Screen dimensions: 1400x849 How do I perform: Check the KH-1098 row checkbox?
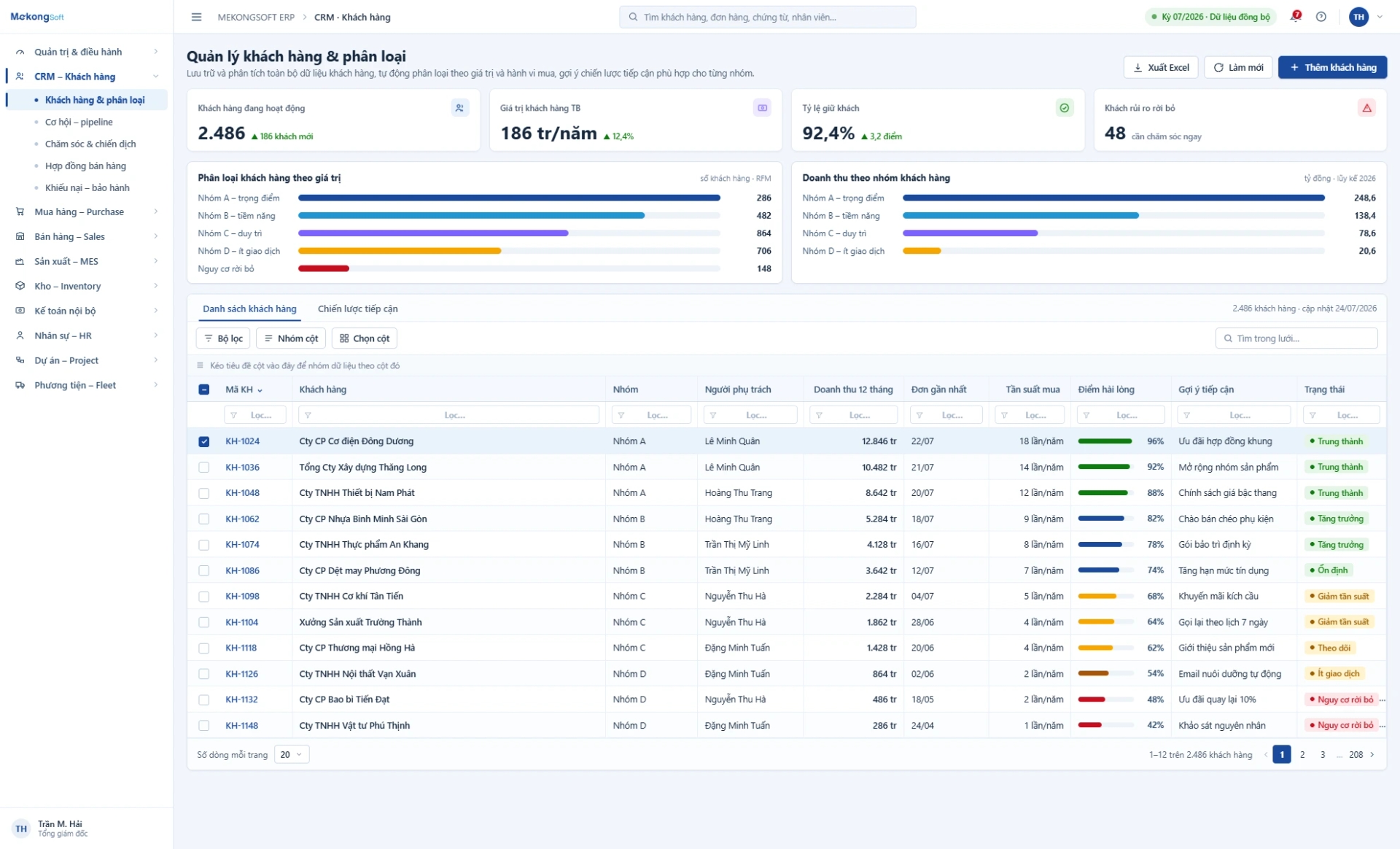click(x=204, y=597)
